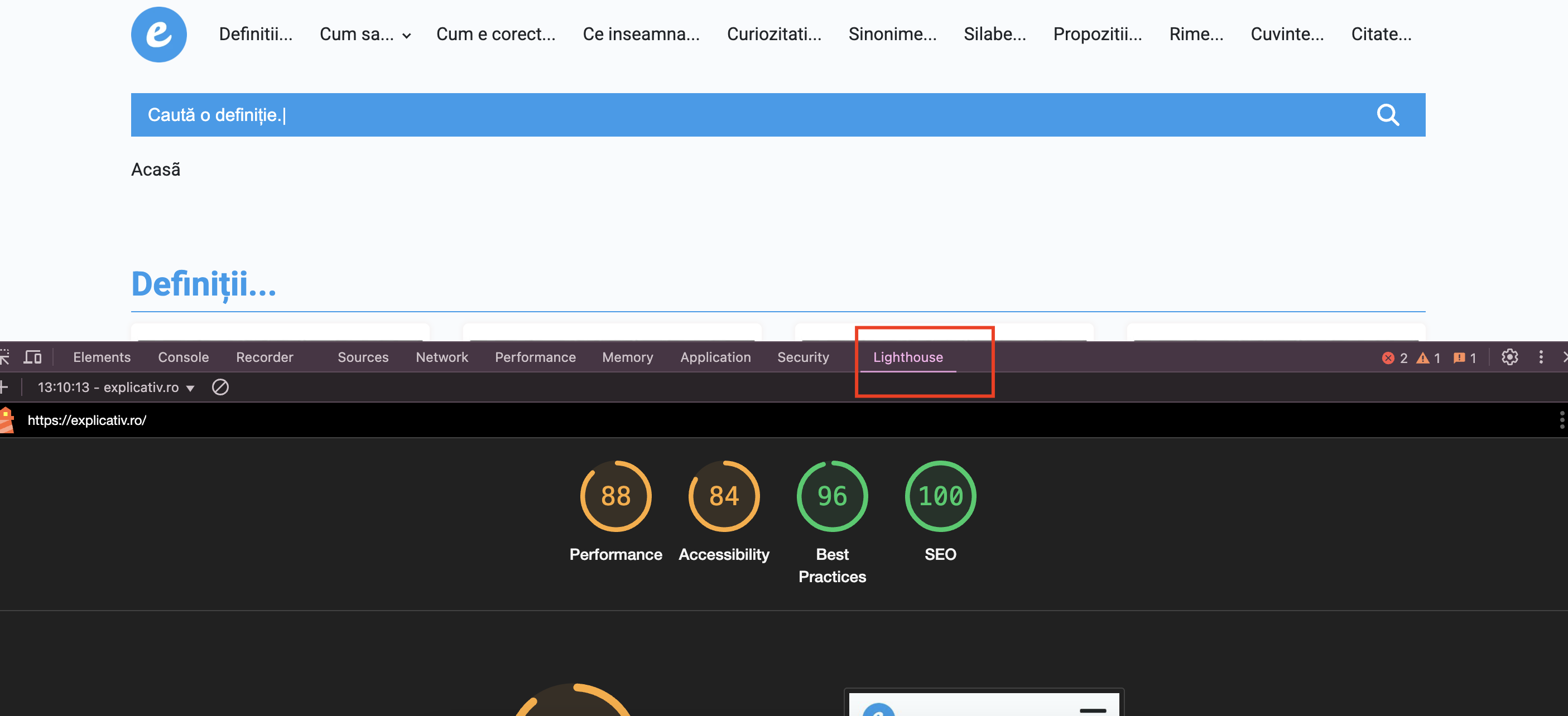Click the 'Curiozitati...' nav link
The width and height of the screenshot is (1568, 716).
(773, 34)
